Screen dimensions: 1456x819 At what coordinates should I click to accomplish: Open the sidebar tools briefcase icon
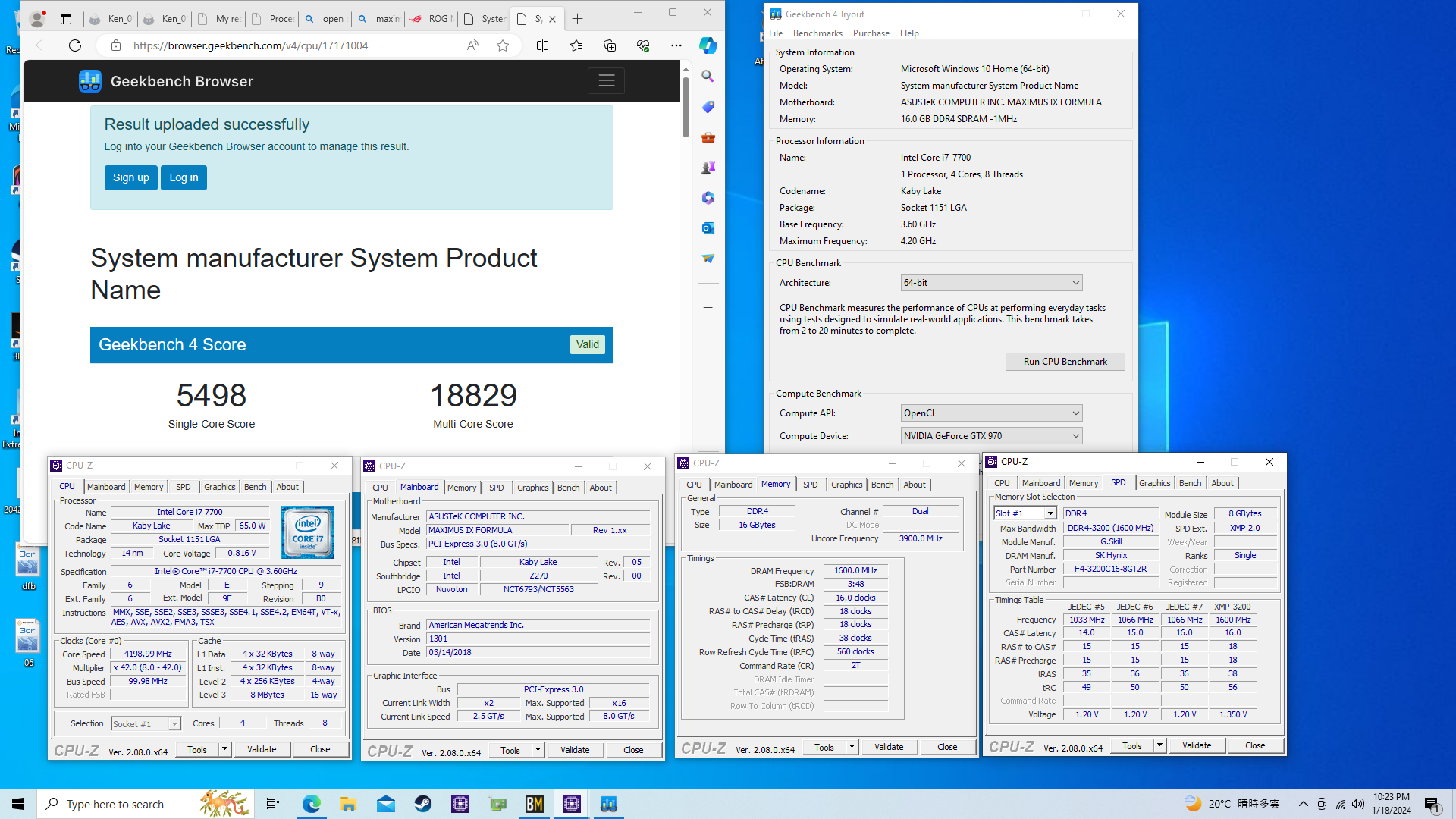708,137
